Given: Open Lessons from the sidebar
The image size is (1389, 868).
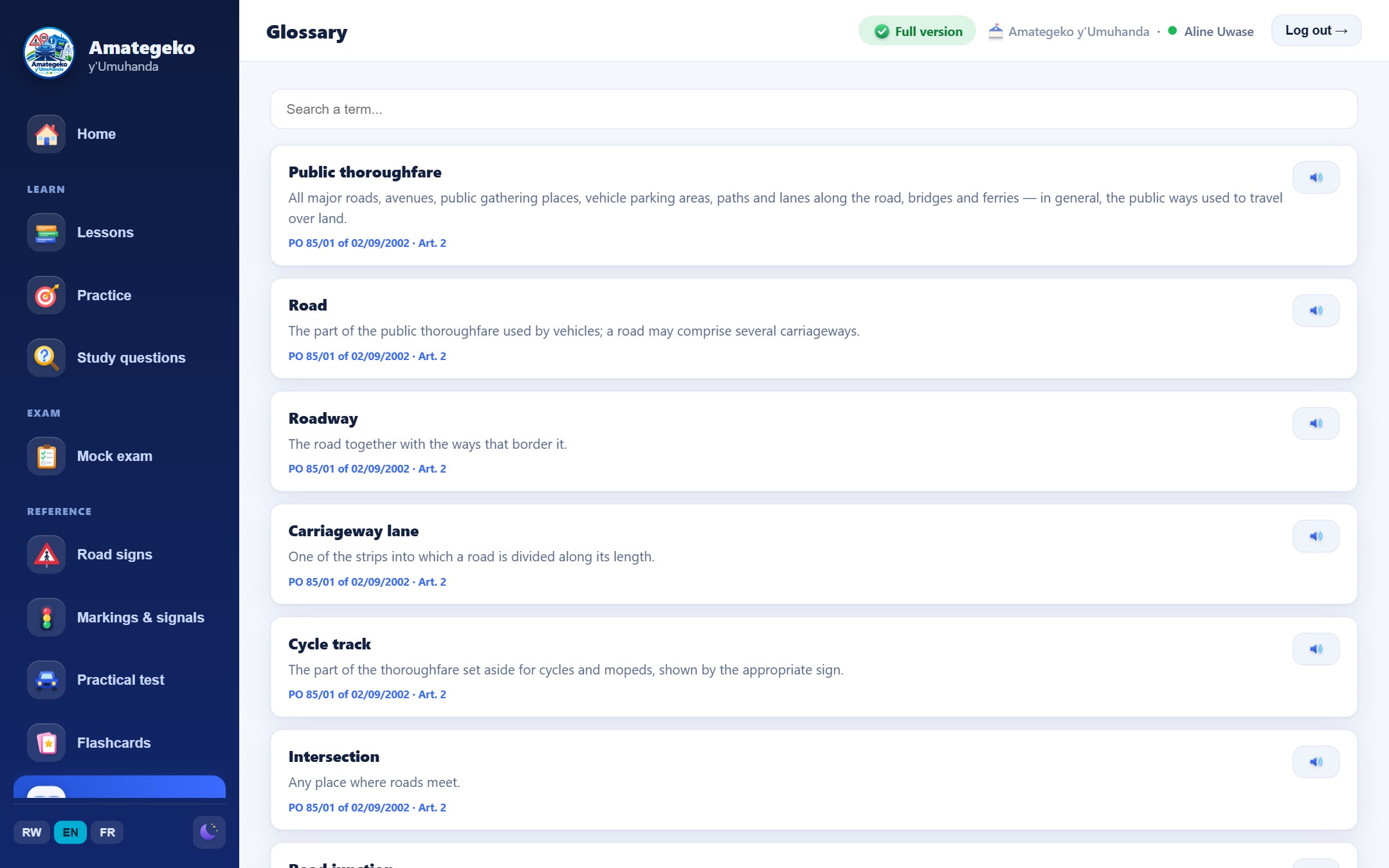Looking at the screenshot, I should point(120,233).
